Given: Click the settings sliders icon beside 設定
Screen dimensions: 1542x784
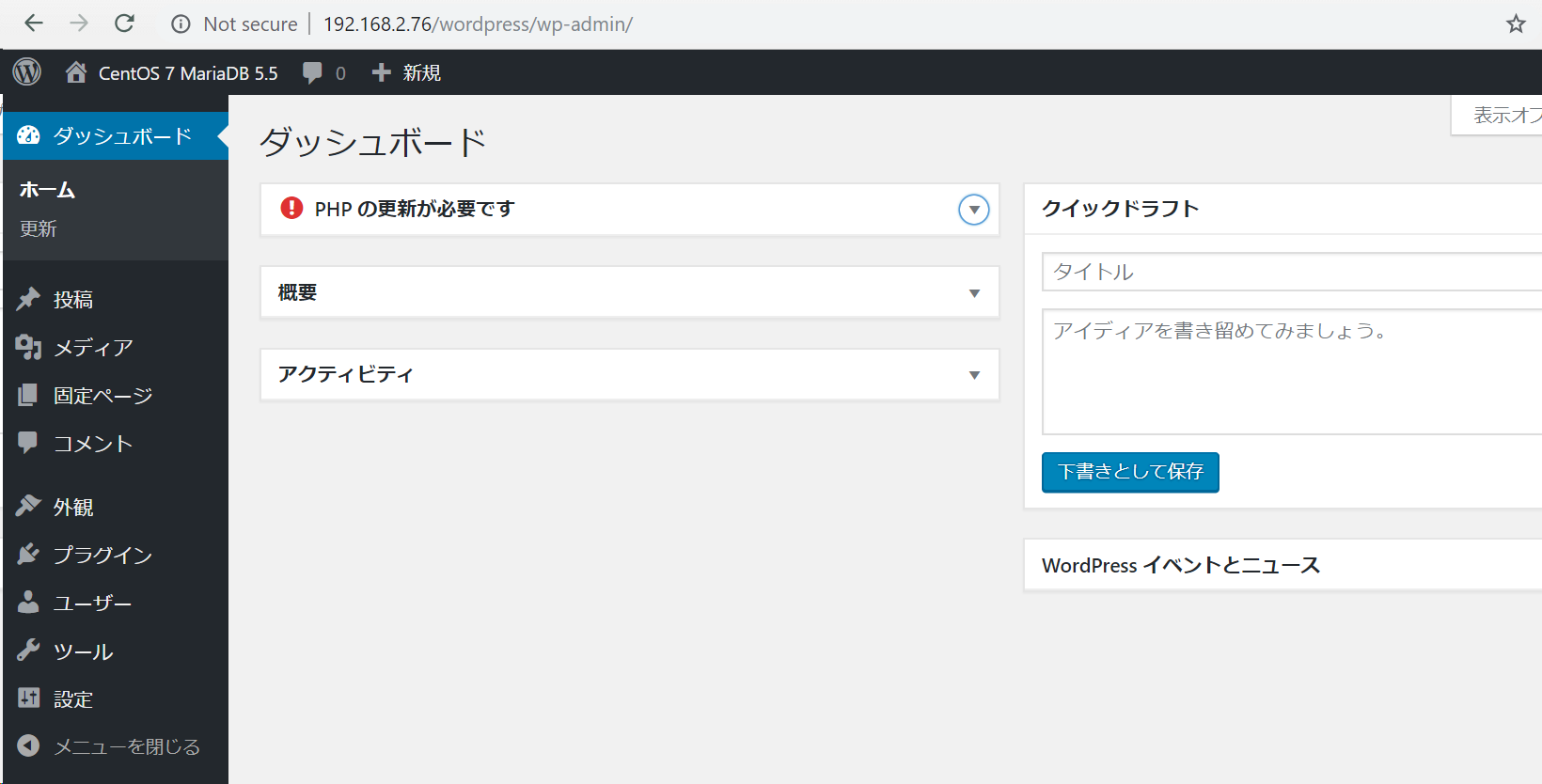Looking at the screenshot, I should click(28, 698).
